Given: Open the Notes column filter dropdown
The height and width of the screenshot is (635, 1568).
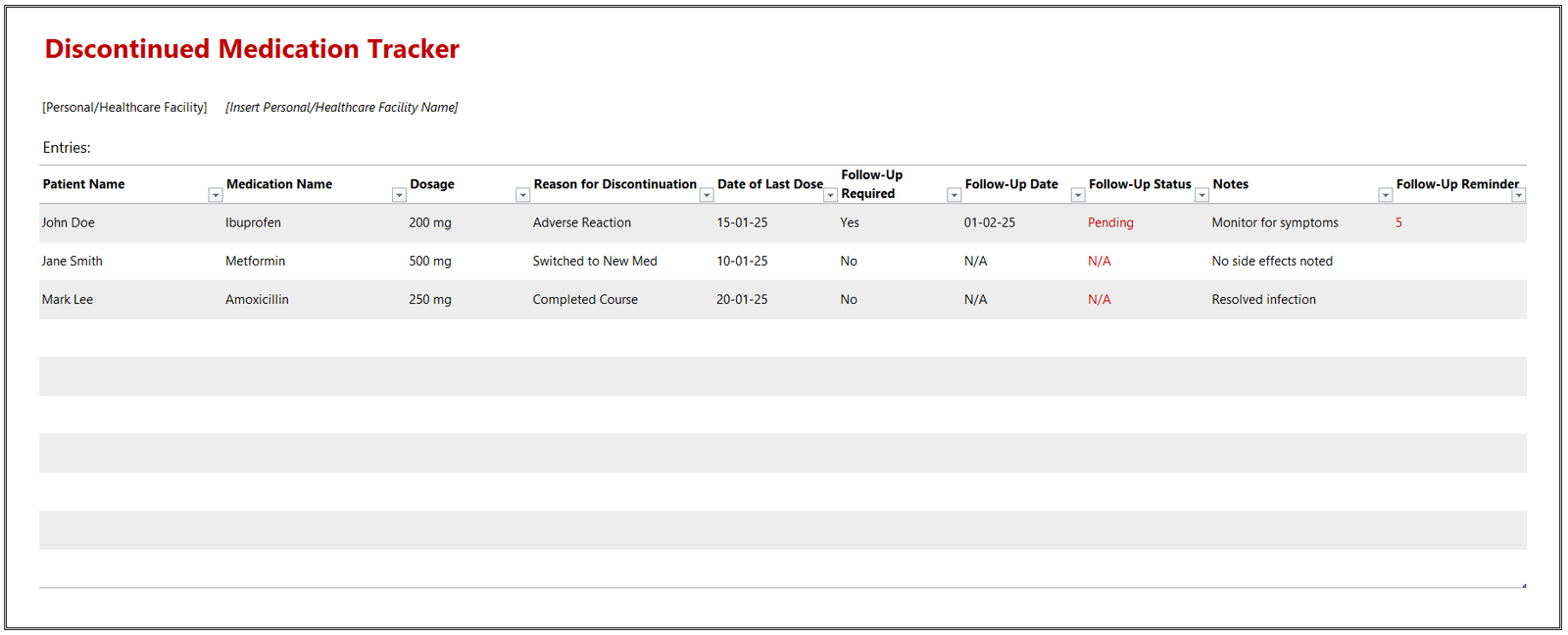Looking at the screenshot, I should pyautogui.click(x=1385, y=195).
